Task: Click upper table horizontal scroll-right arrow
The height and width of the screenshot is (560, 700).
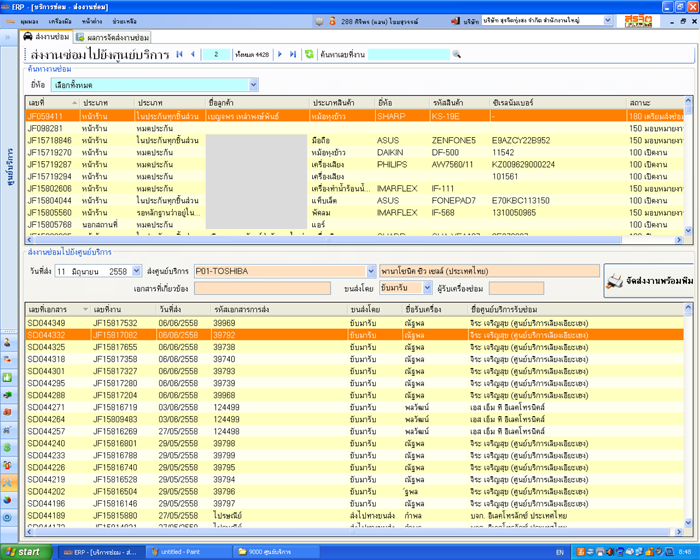Action: (679, 240)
